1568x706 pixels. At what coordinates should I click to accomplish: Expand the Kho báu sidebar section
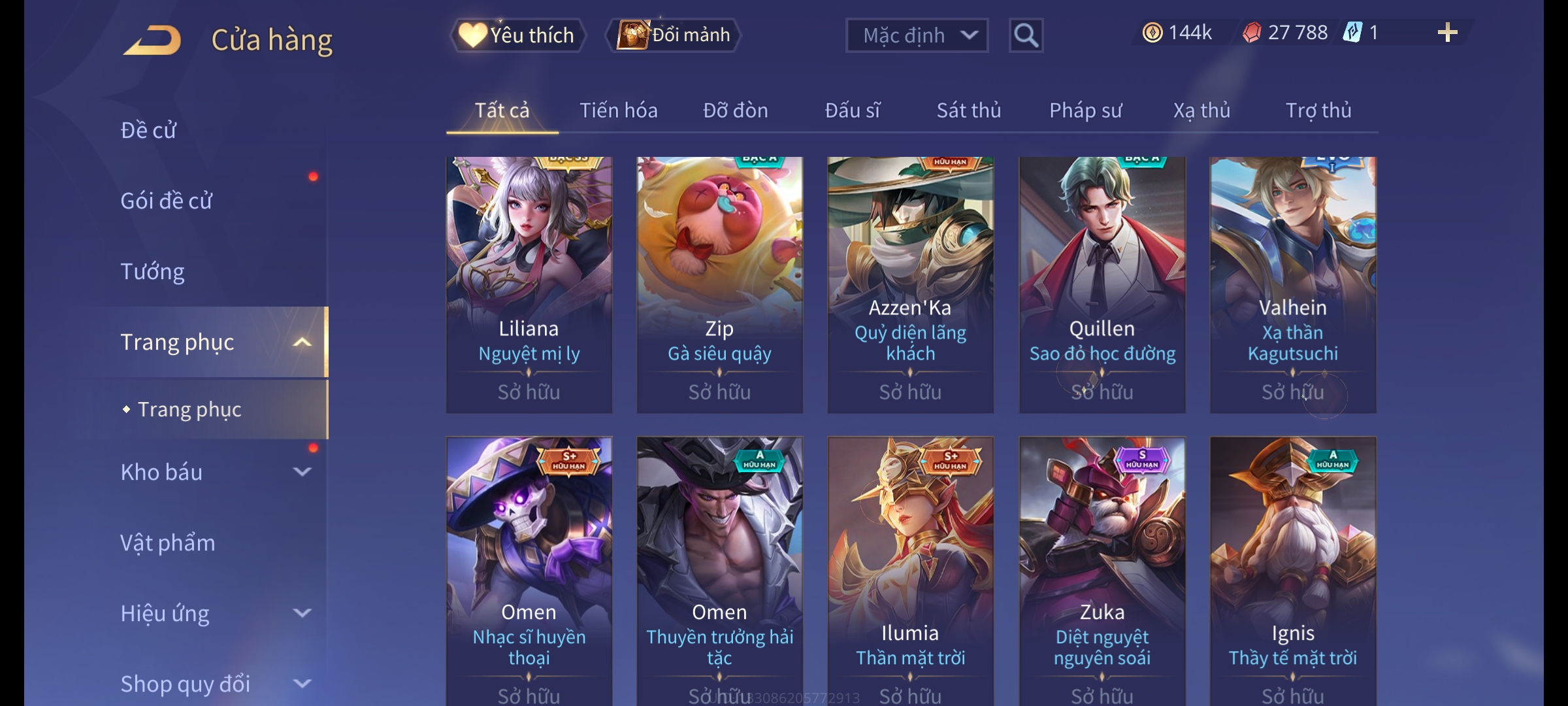302,471
